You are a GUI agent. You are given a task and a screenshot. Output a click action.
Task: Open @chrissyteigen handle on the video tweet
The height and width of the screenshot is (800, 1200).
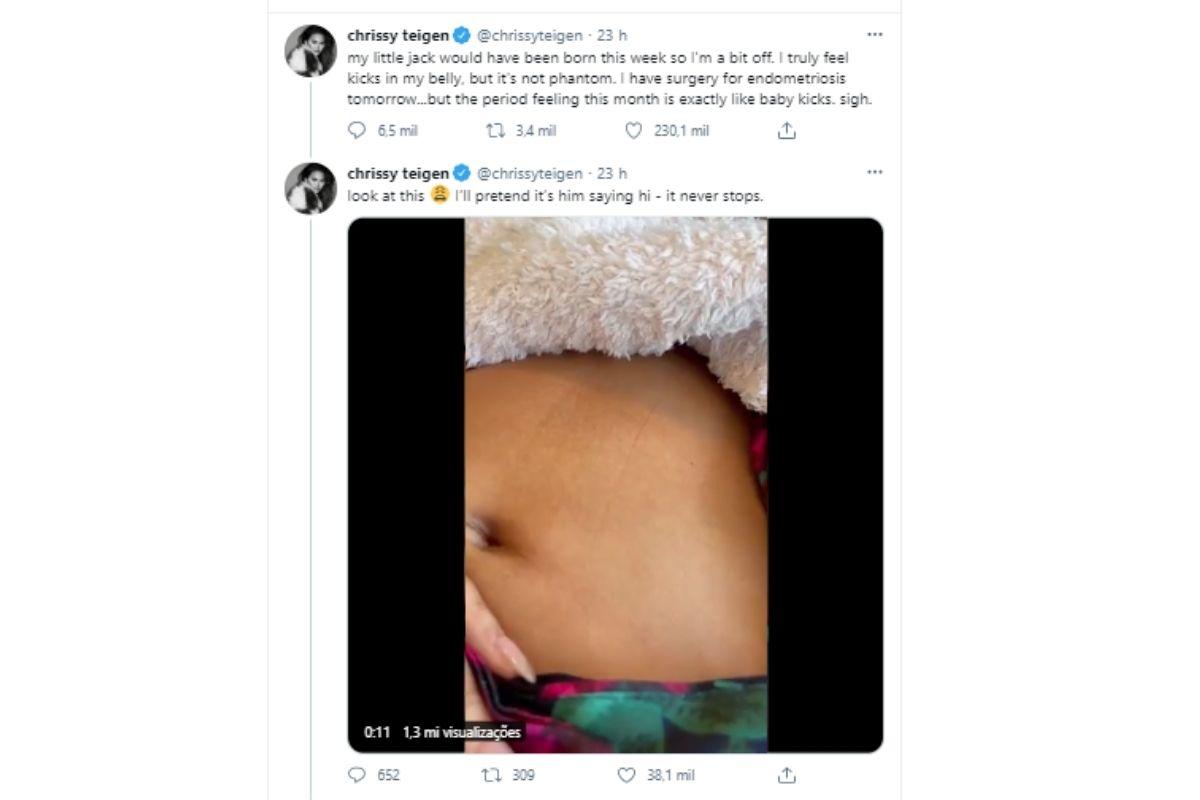pos(529,173)
